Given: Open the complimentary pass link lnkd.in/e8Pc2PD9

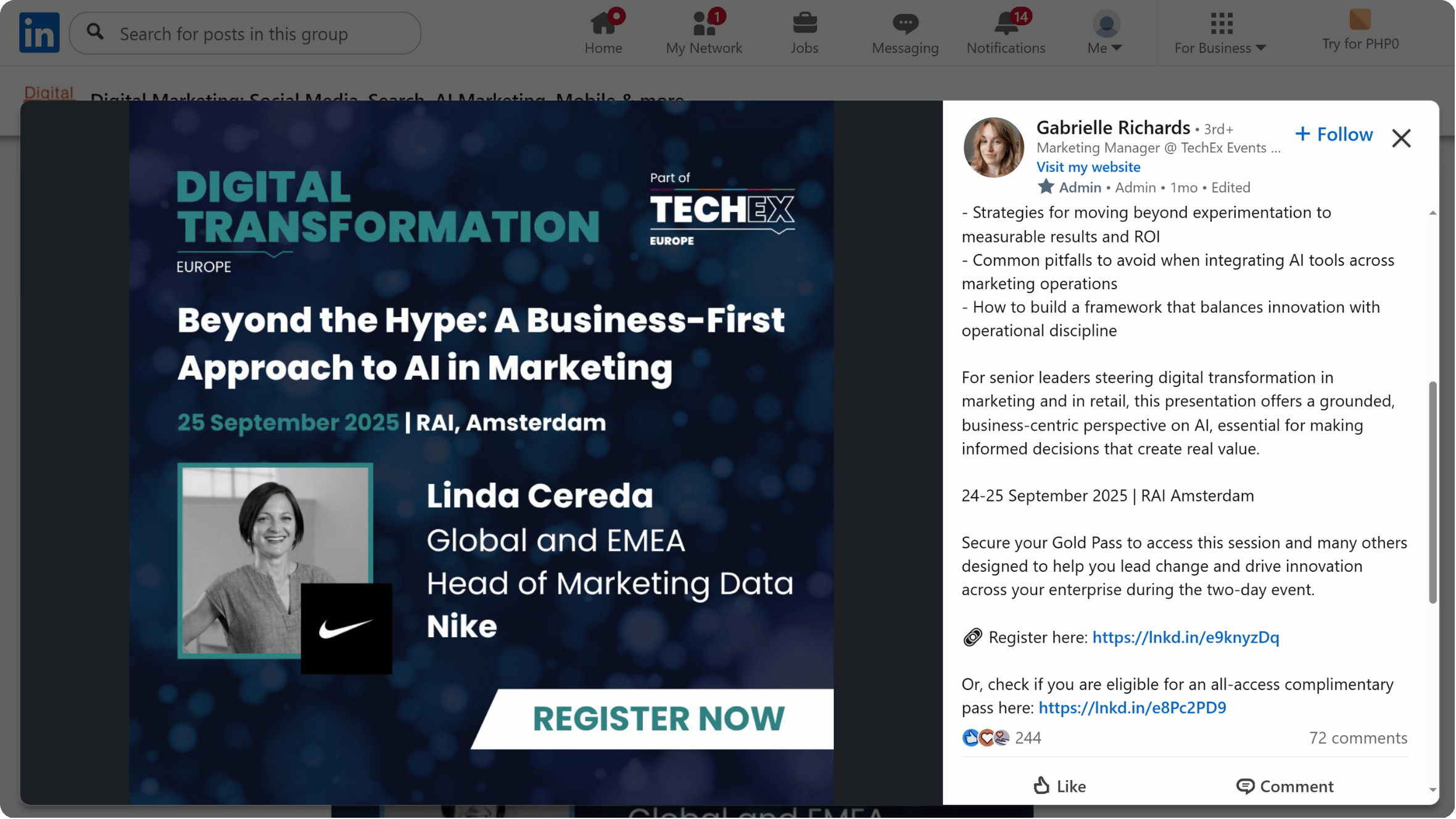Looking at the screenshot, I should (x=1131, y=707).
